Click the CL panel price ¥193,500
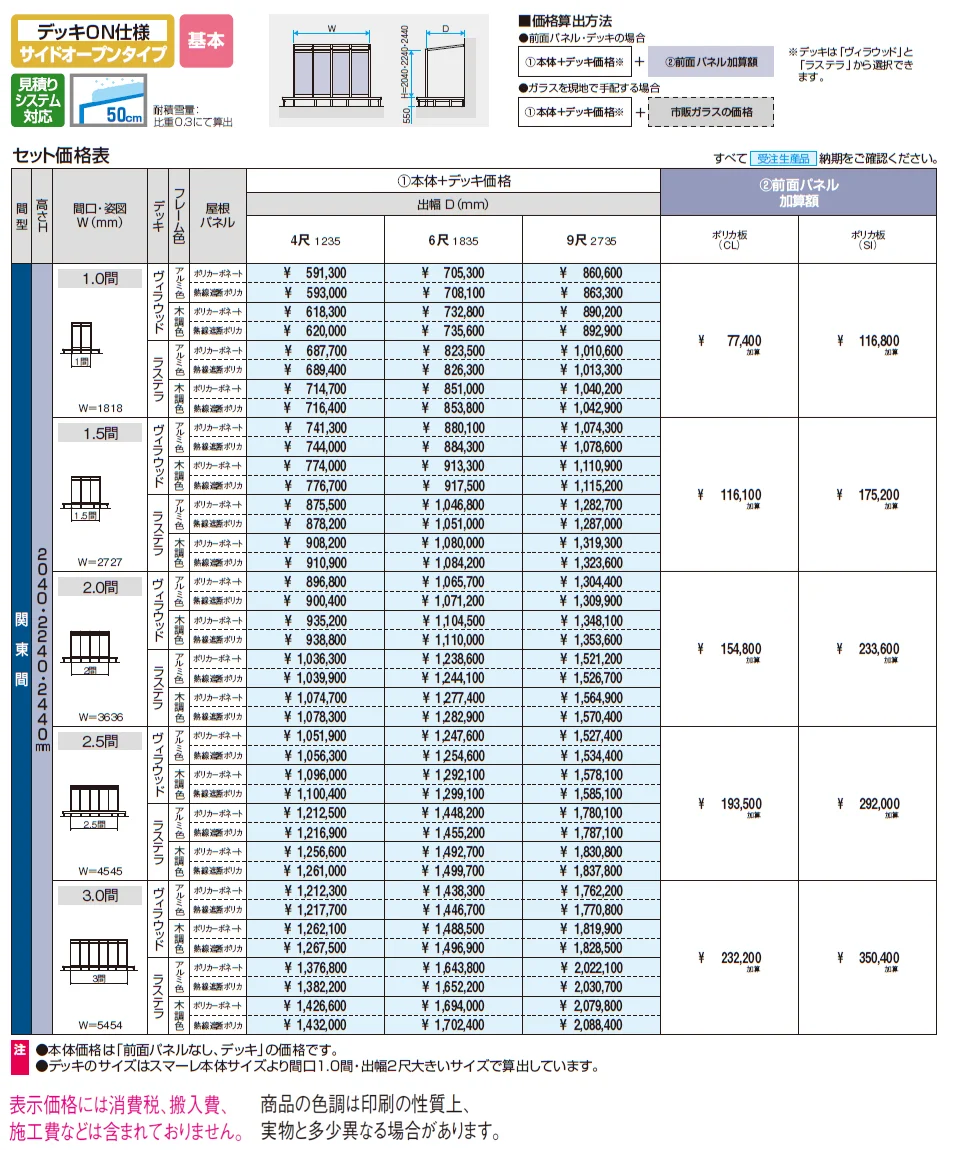This screenshot has width=956, height=1150. [x=730, y=804]
